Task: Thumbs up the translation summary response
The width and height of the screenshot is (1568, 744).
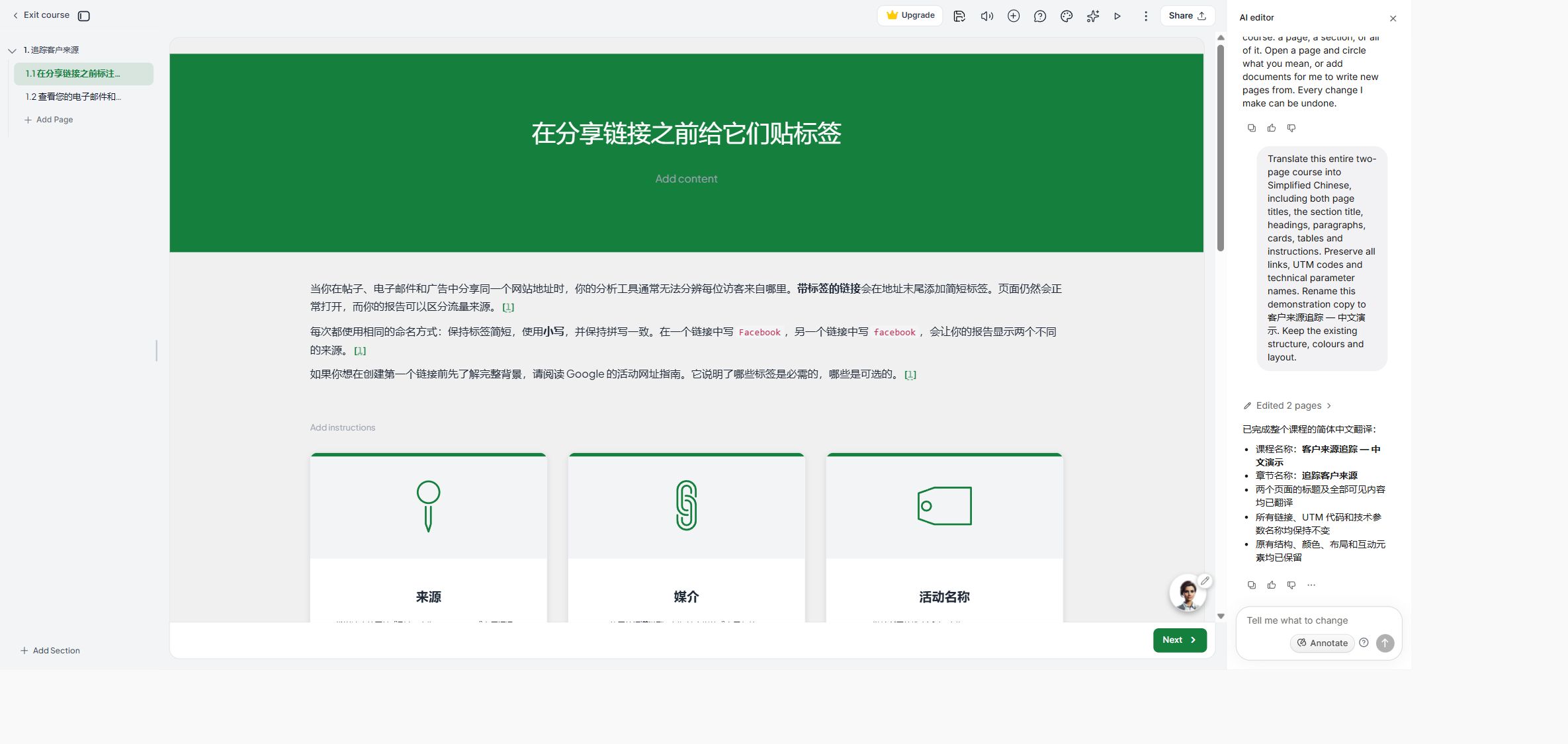Action: tap(1272, 585)
